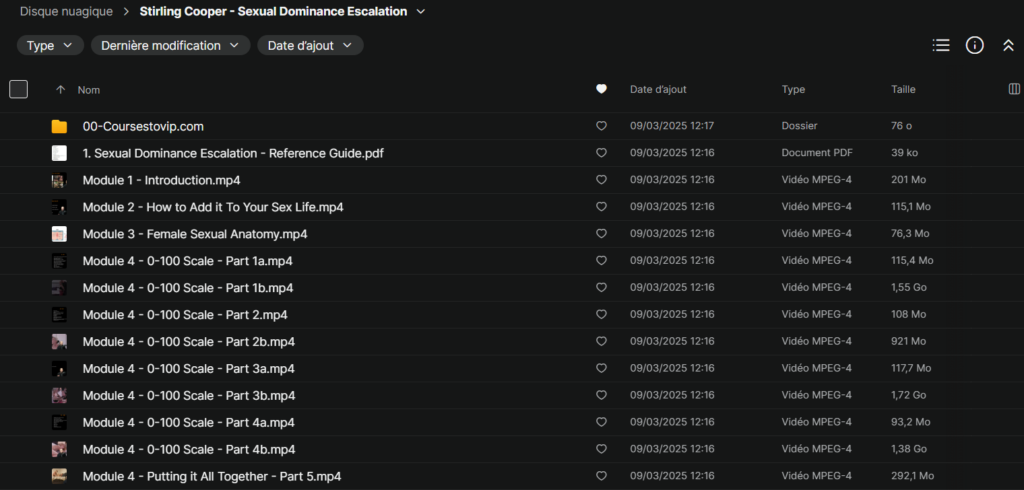Sort by Taille column header

click(x=903, y=90)
